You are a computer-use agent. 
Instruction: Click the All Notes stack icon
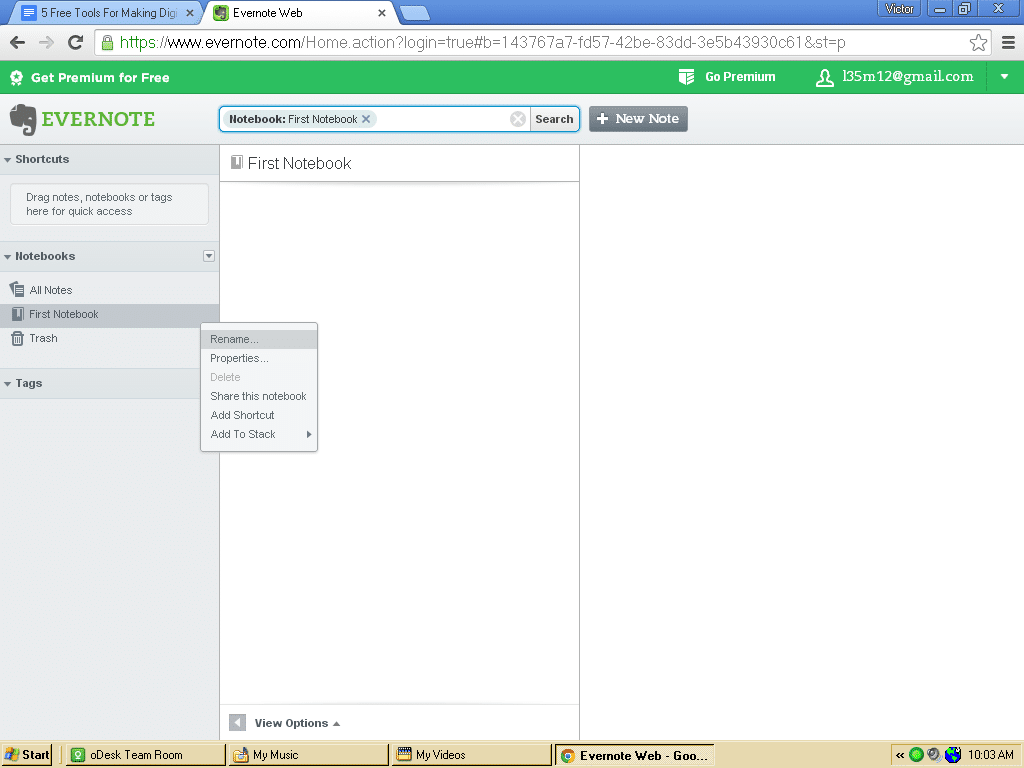click(18, 289)
